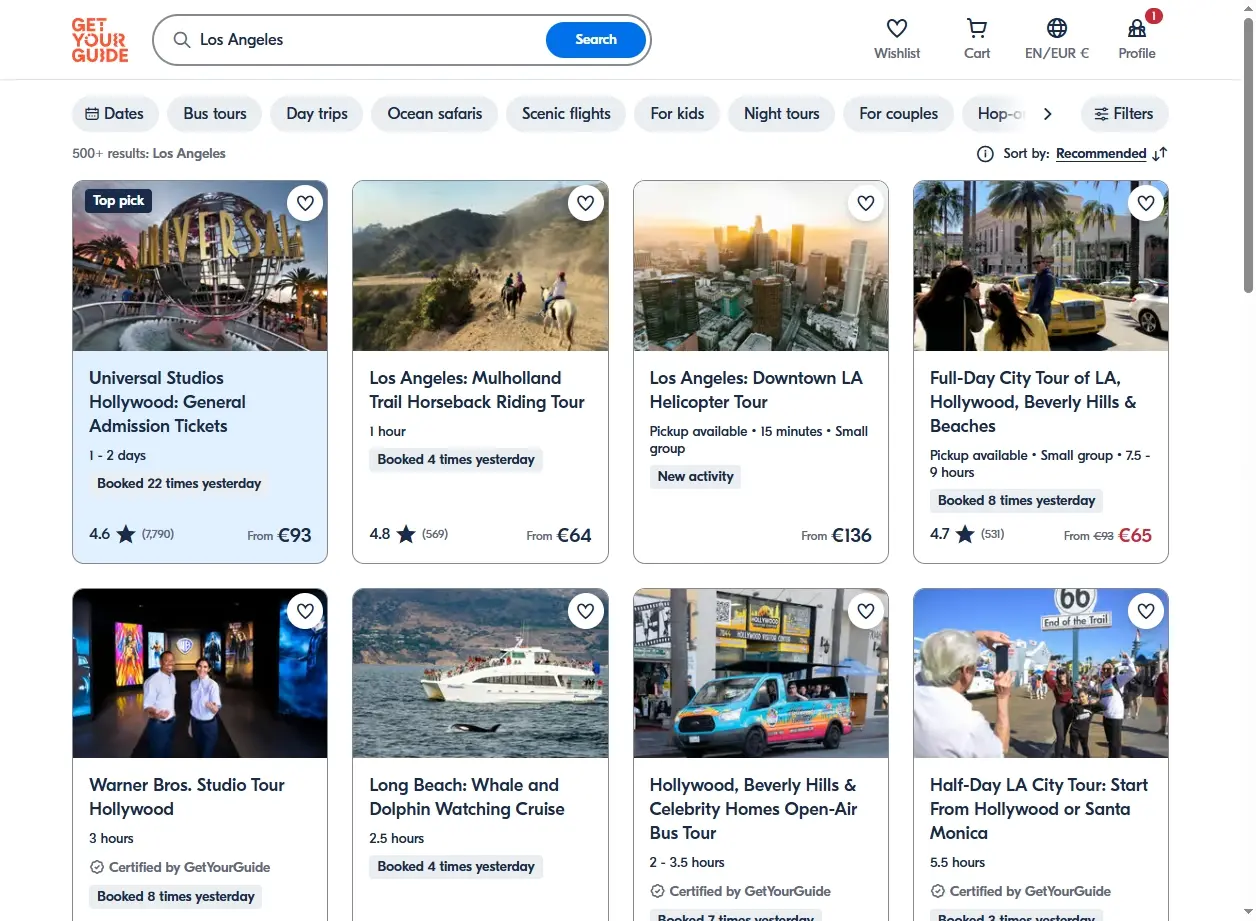1256x921 pixels.
Task: Click the magnifier icon in search box
Action: (181, 40)
